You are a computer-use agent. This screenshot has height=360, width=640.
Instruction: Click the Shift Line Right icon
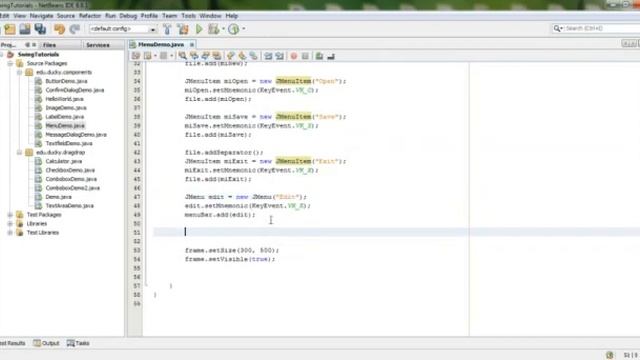[x=280, y=56]
